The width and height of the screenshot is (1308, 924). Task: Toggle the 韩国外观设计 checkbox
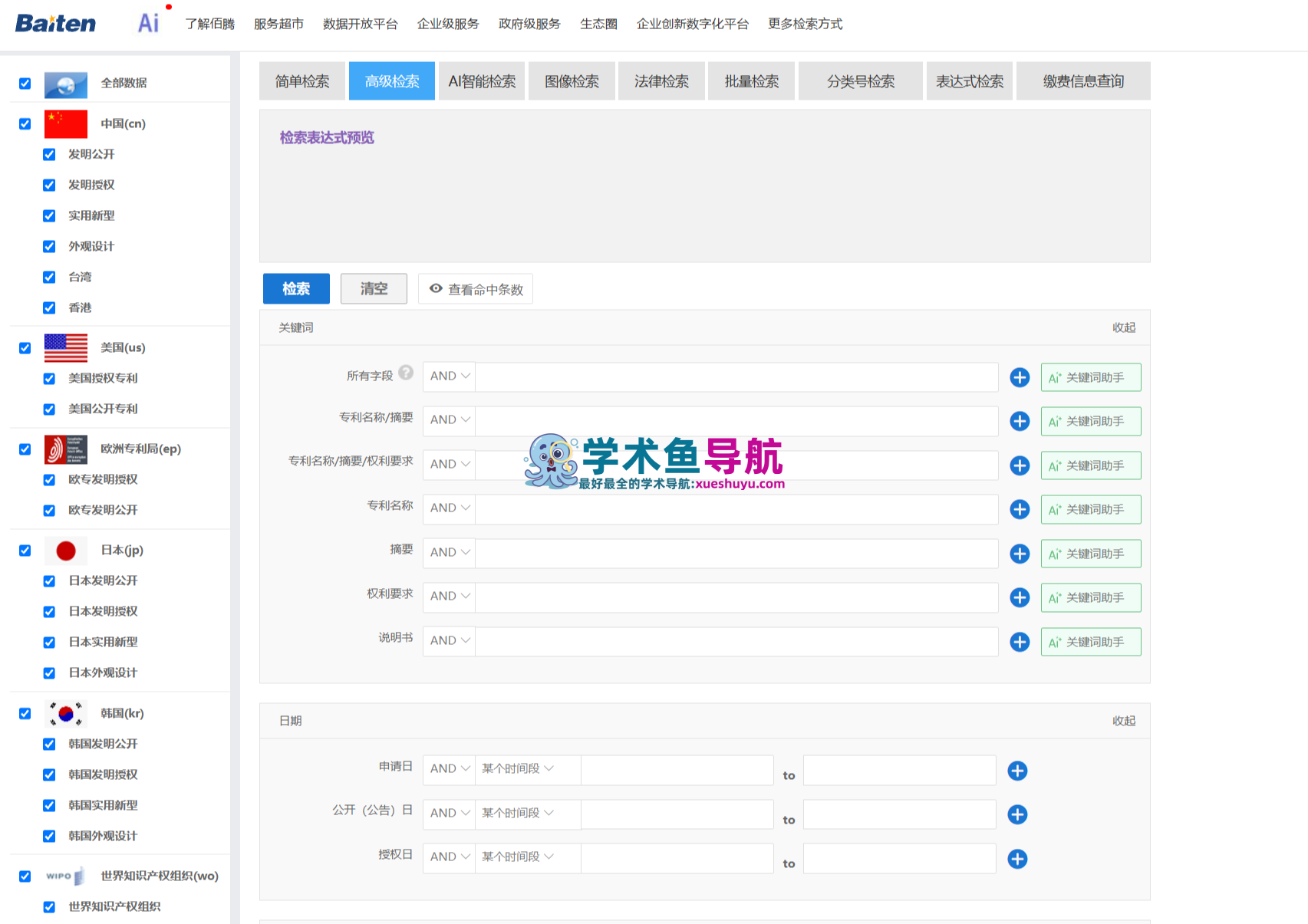[49, 837]
